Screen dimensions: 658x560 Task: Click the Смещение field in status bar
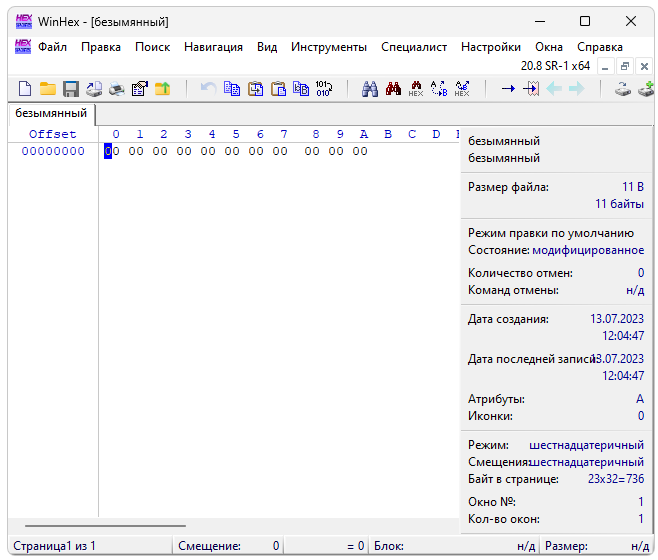click(228, 546)
